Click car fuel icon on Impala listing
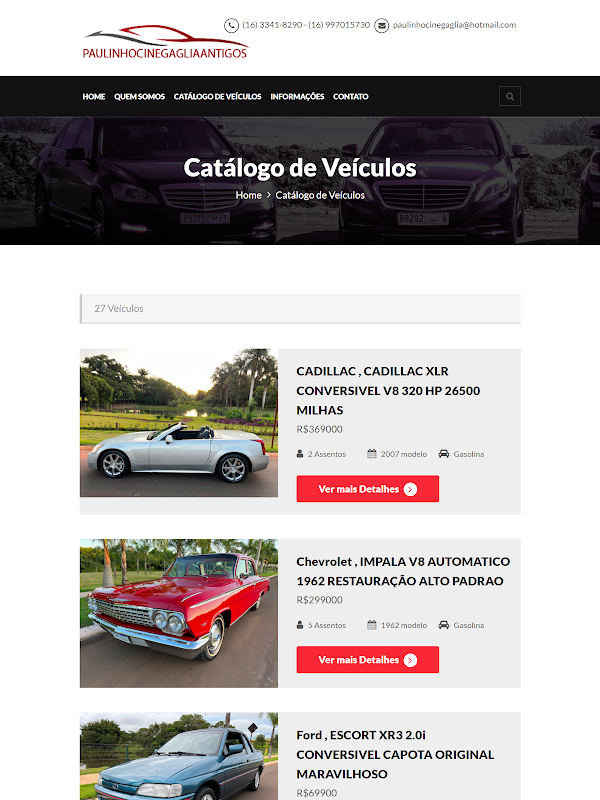Image resolution: width=600 pixels, height=800 pixels. coord(444,625)
